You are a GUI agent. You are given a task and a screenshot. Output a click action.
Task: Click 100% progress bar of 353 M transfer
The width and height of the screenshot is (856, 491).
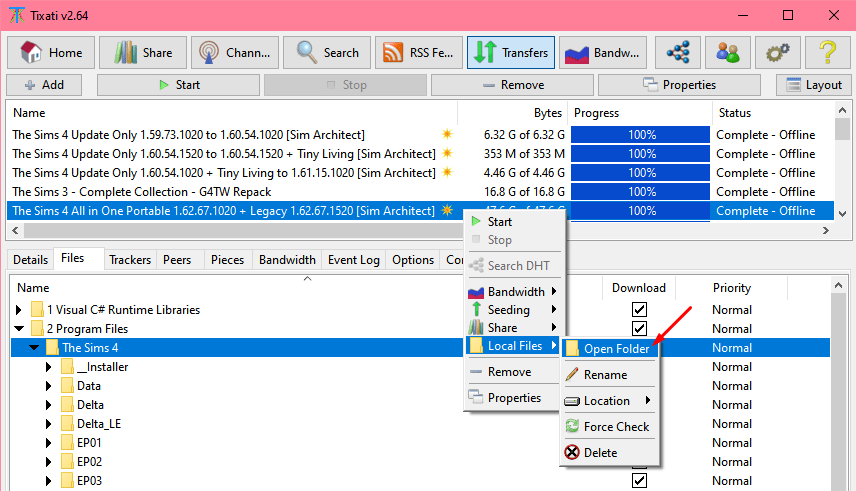(x=640, y=154)
